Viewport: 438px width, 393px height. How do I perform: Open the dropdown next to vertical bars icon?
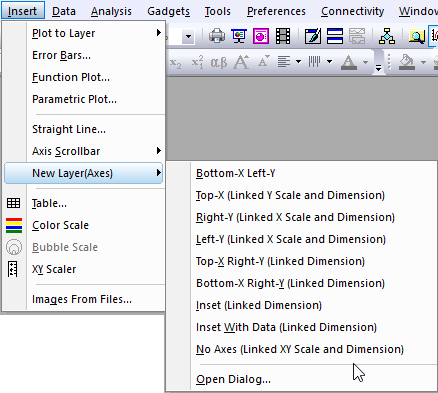329,62
